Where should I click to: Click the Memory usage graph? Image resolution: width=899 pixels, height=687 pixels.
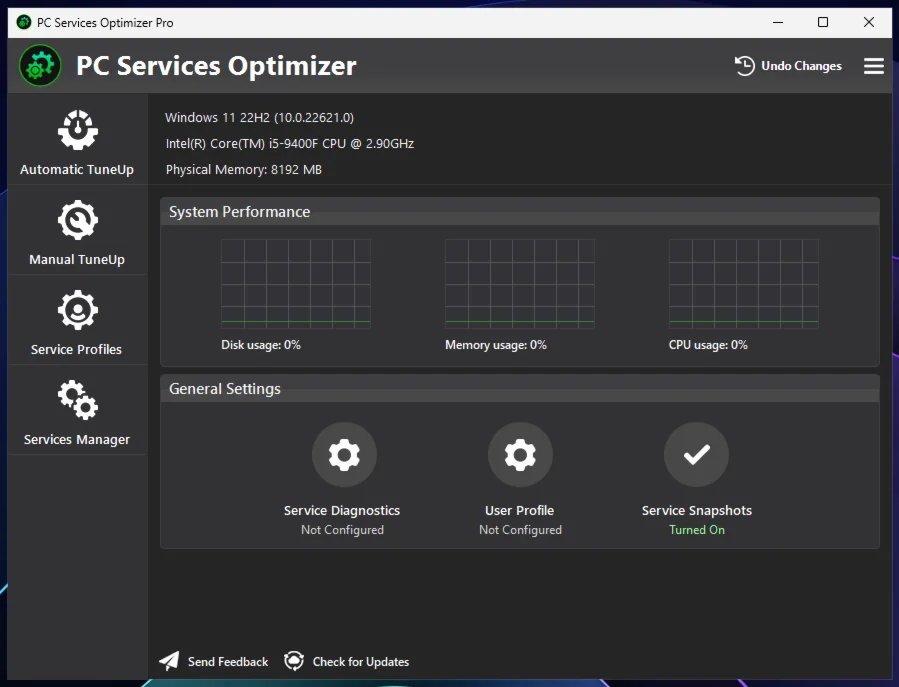(520, 284)
